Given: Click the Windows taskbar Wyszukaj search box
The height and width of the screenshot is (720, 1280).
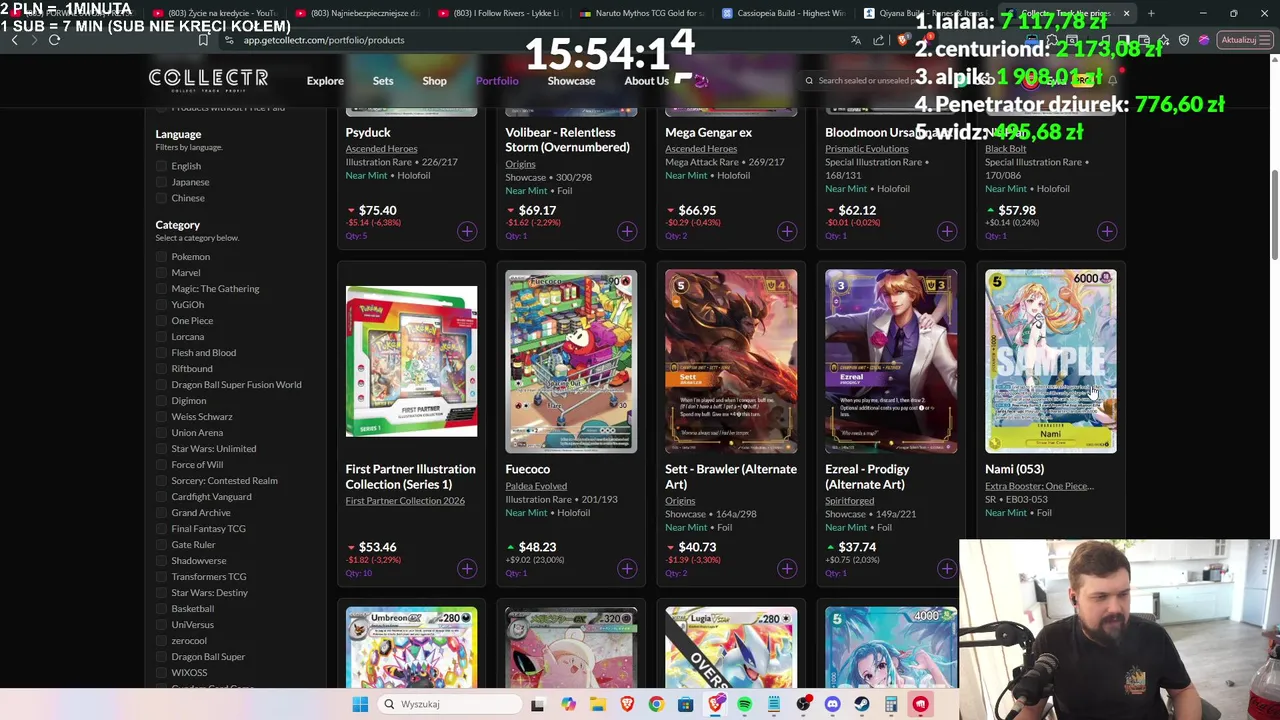Looking at the screenshot, I should pyautogui.click(x=447, y=704).
